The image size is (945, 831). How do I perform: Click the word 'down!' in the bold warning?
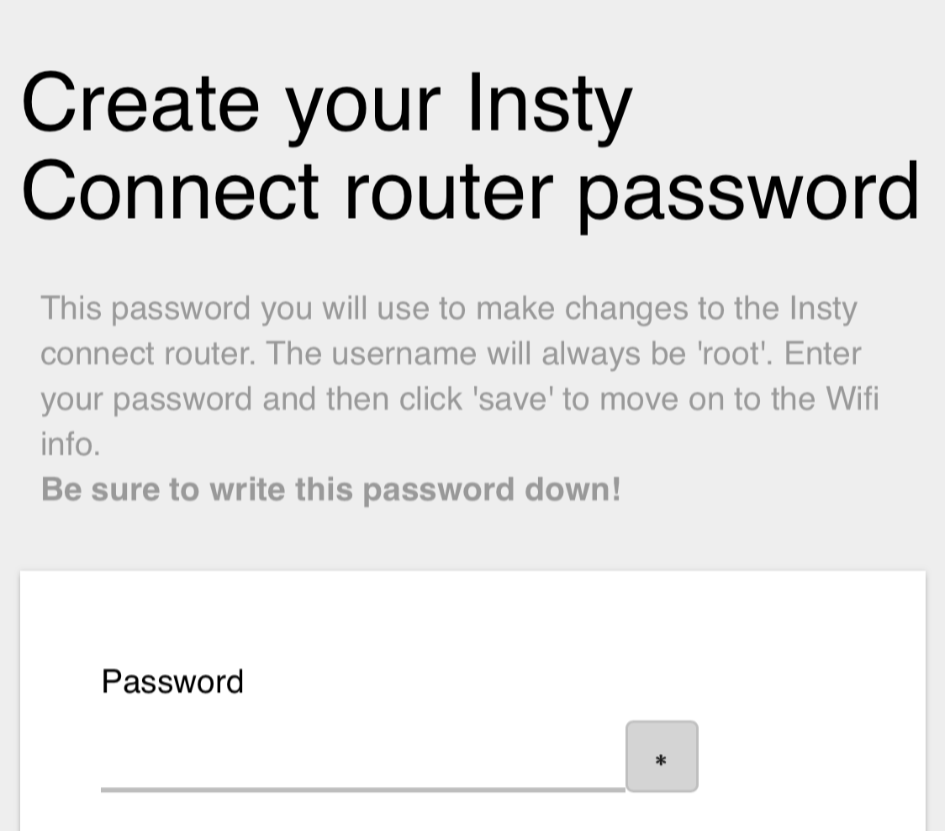click(x=579, y=490)
